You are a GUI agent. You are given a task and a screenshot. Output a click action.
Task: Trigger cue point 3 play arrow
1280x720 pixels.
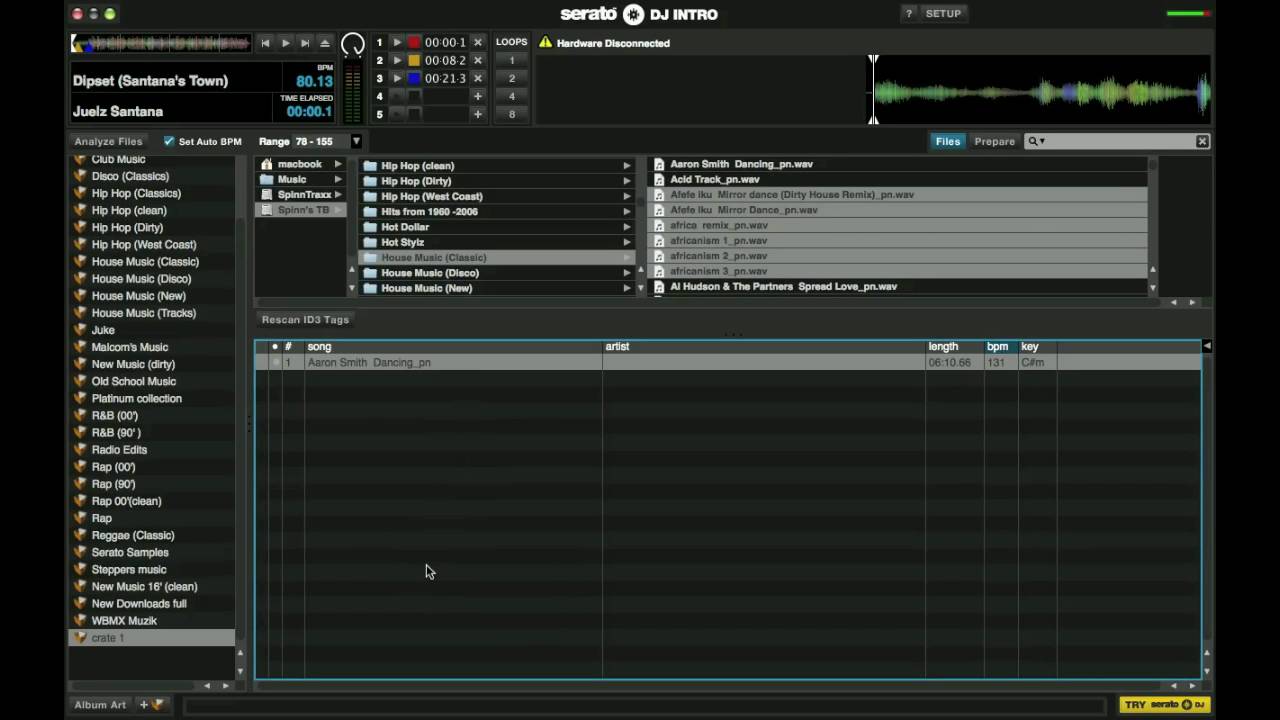[397, 78]
